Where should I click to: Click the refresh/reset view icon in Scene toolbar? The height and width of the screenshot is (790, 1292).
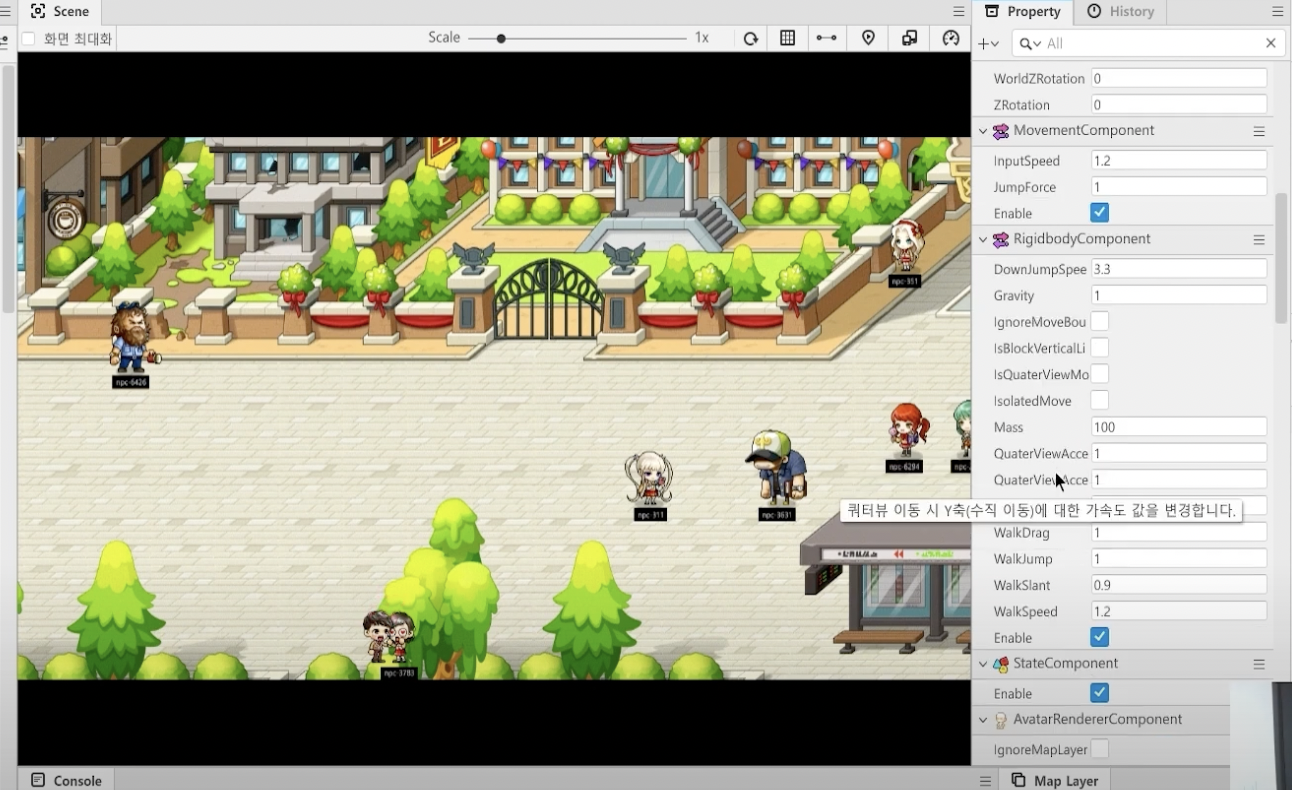click(x=750, y=38)
